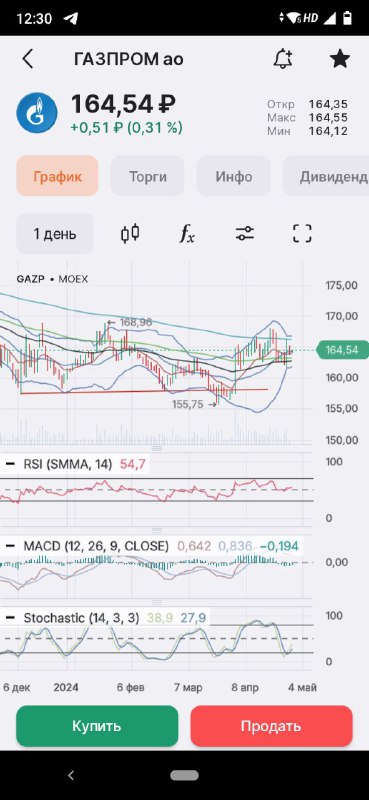Viewport: 369px width, 800px height.
Task: Collapse the MACD indicator panel
Action: (x=10, y=546)
